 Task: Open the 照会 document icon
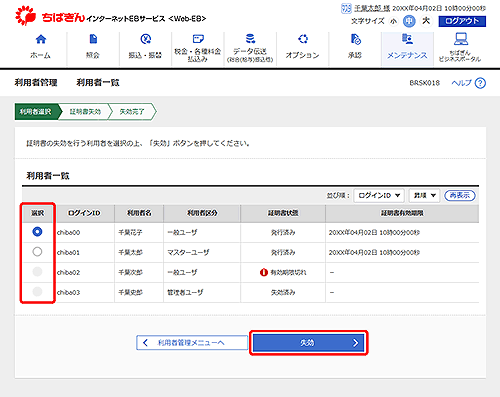93,39
